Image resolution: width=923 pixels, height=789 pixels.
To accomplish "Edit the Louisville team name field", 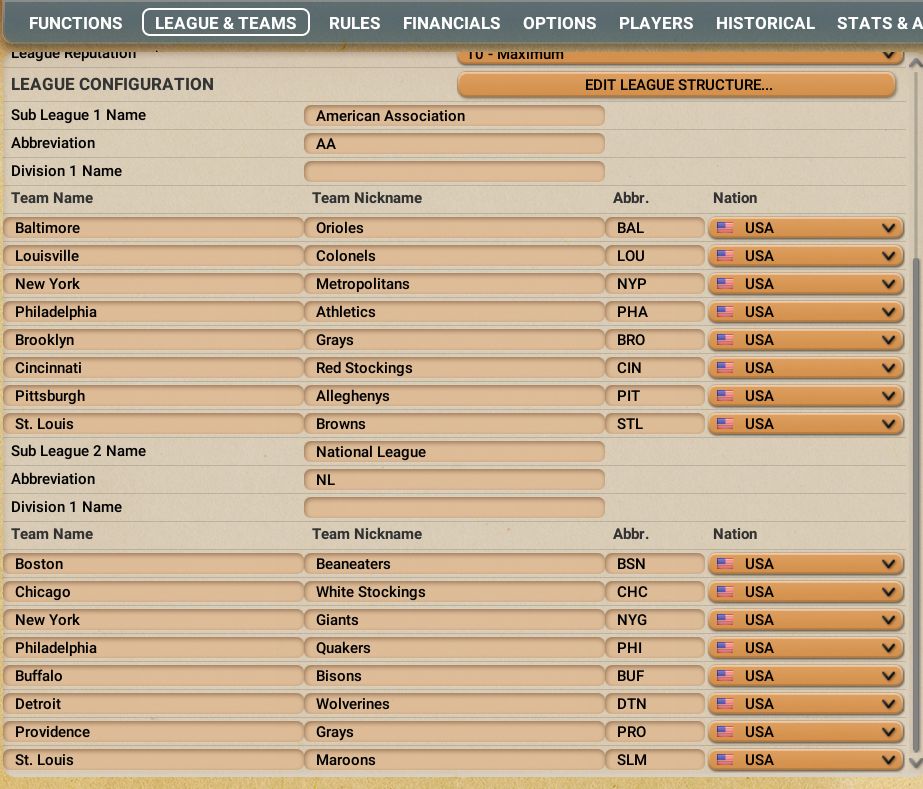I will [x=153, y=256].
